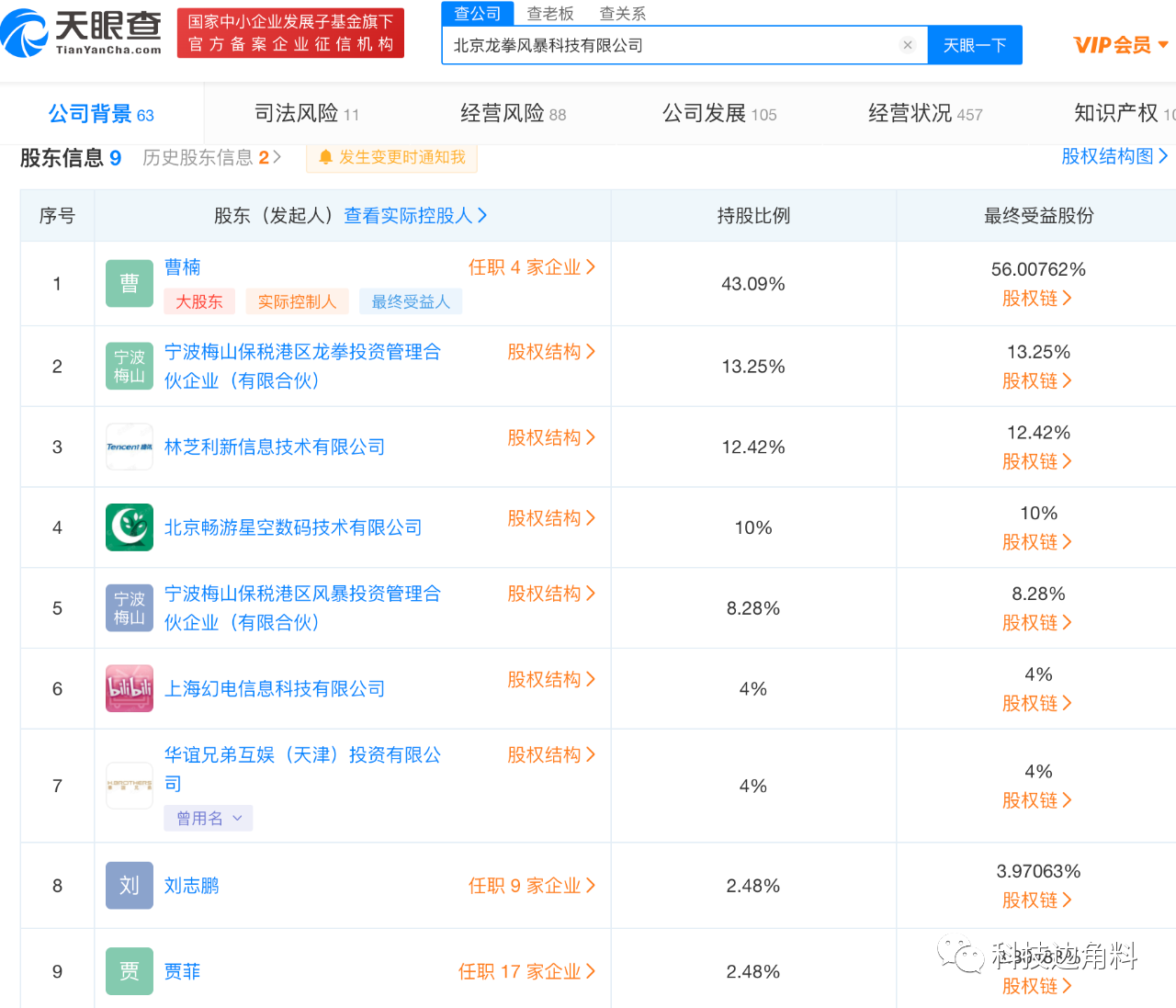
Task: Clear the search box with the × icon
Action: click(x=908, y=44)
